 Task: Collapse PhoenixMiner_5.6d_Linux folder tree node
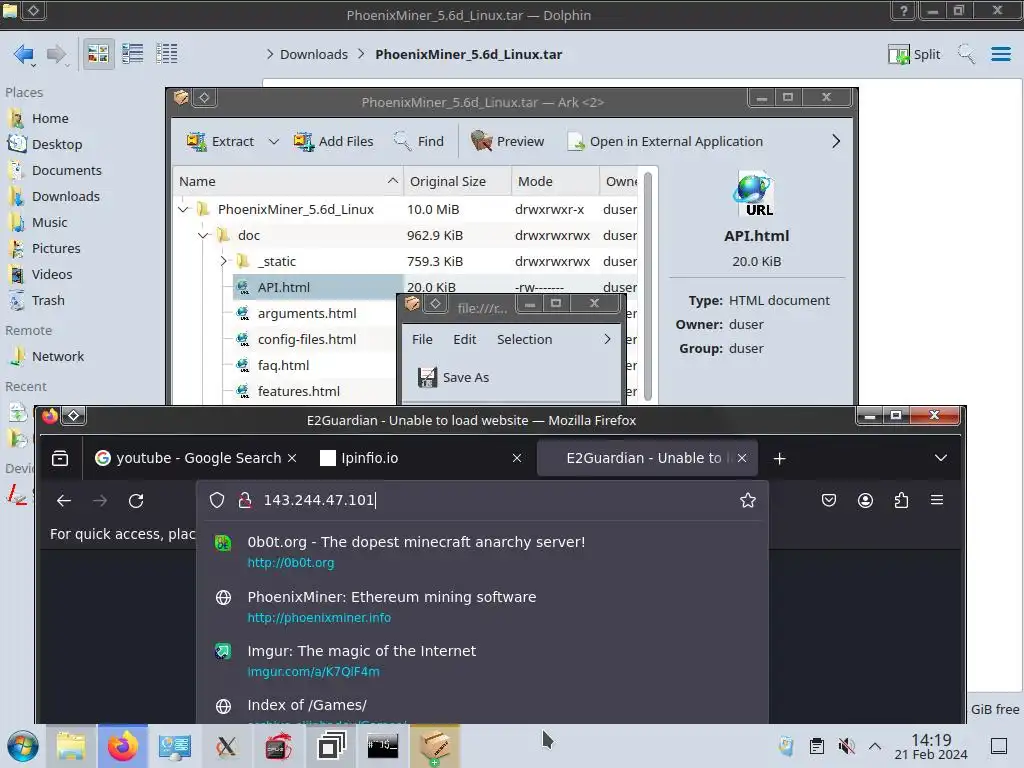pyautogui.click(x=184, y=210)
